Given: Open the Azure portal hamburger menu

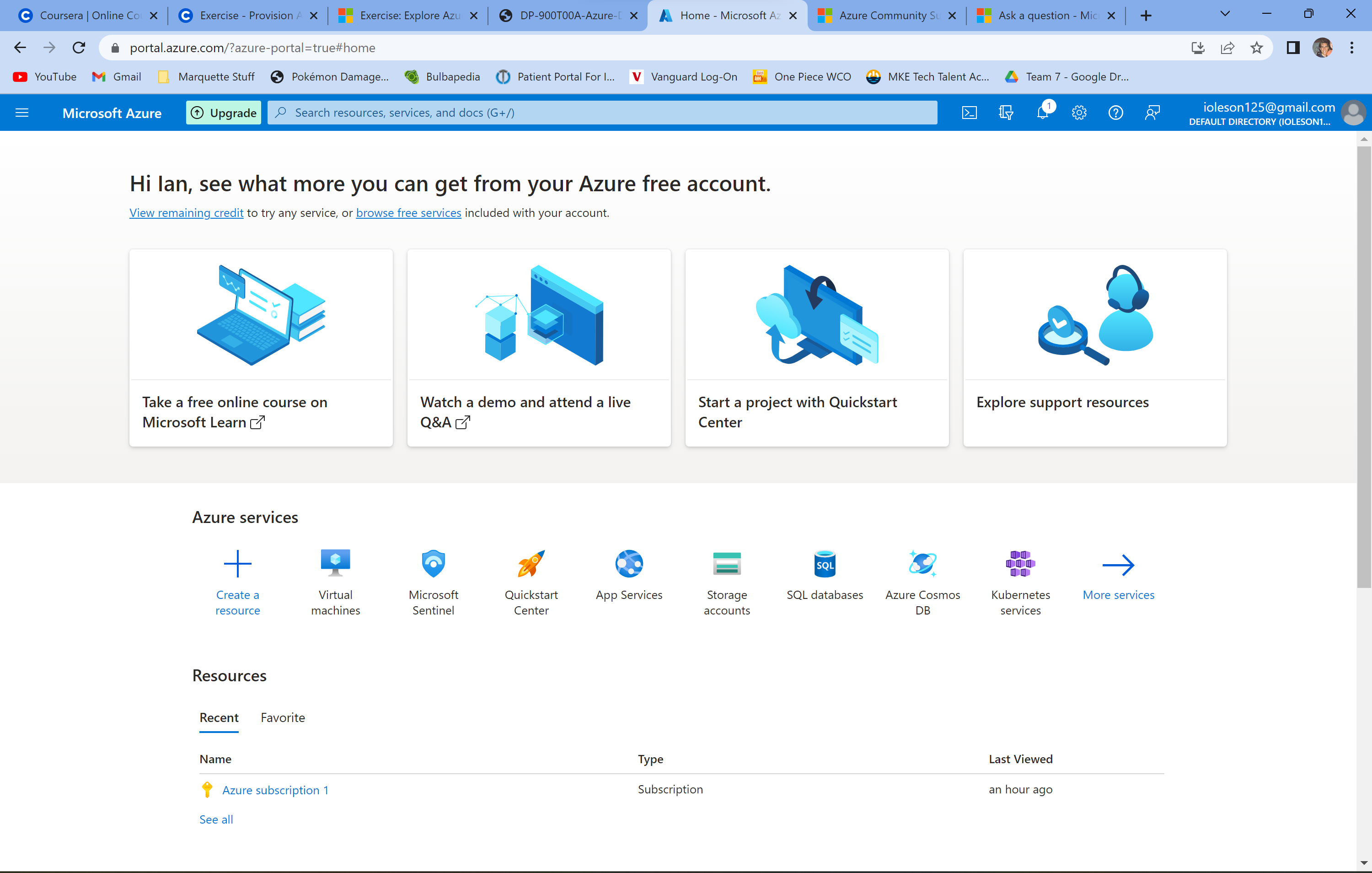Looking at the screenshot, I should click(21, 113).
